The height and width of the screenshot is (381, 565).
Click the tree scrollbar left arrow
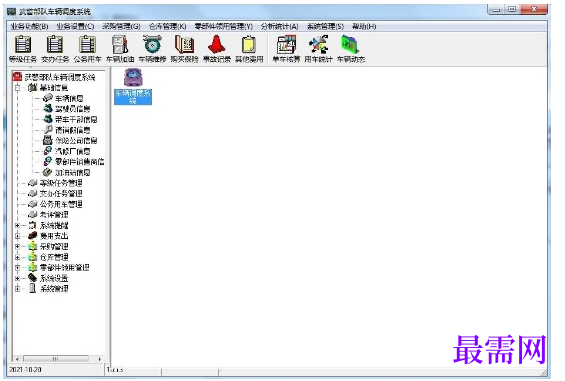[x=17, y=359]
